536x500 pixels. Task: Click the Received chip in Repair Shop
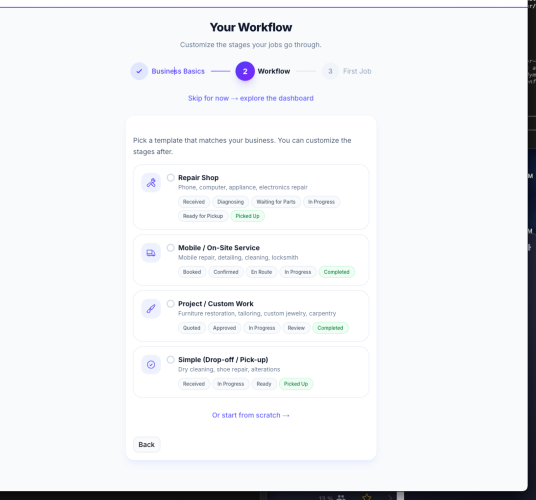coord(194,202)
